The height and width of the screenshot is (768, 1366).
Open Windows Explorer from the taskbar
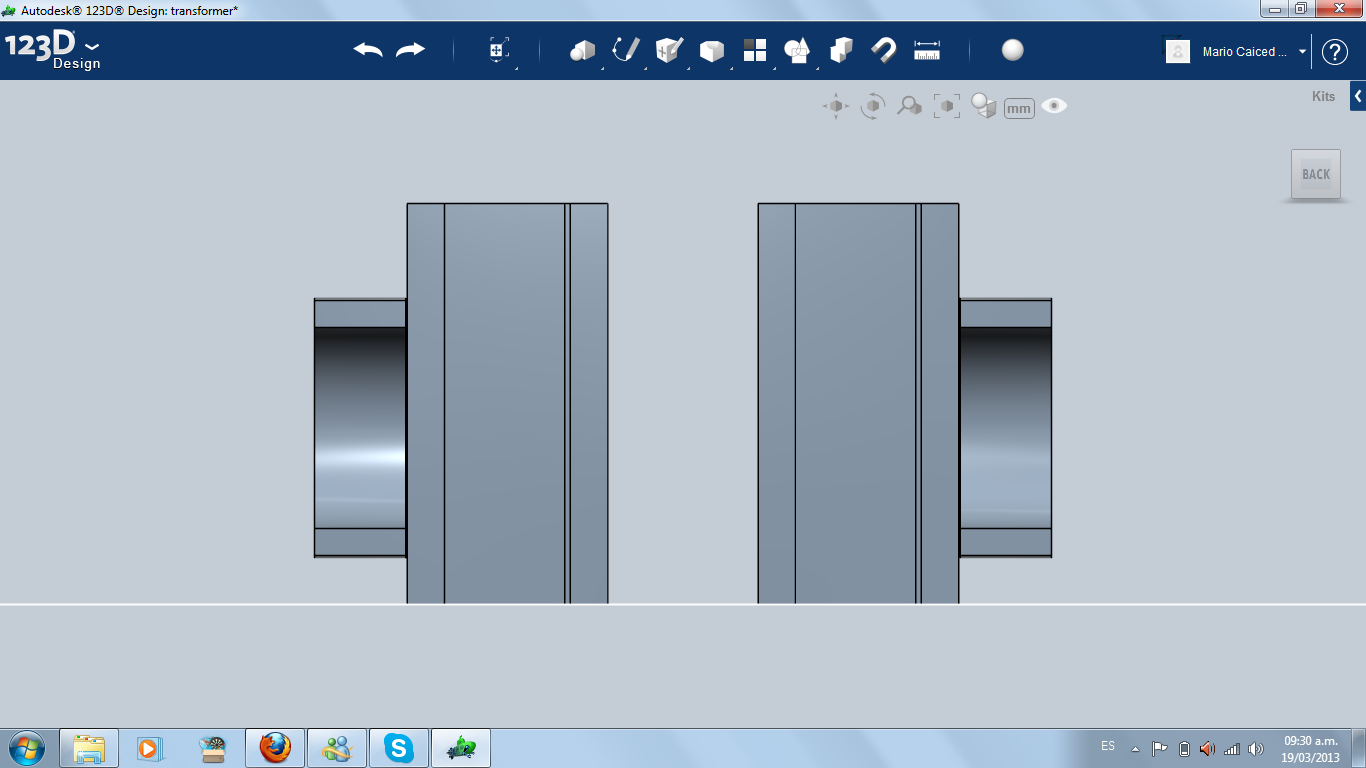pyautogui.click(x=89, y=748)
